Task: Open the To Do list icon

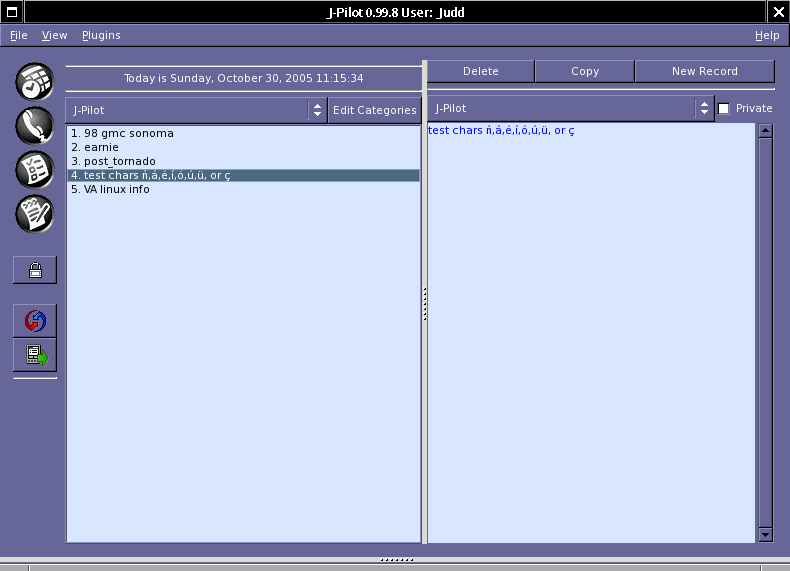Action: (34, 170)
